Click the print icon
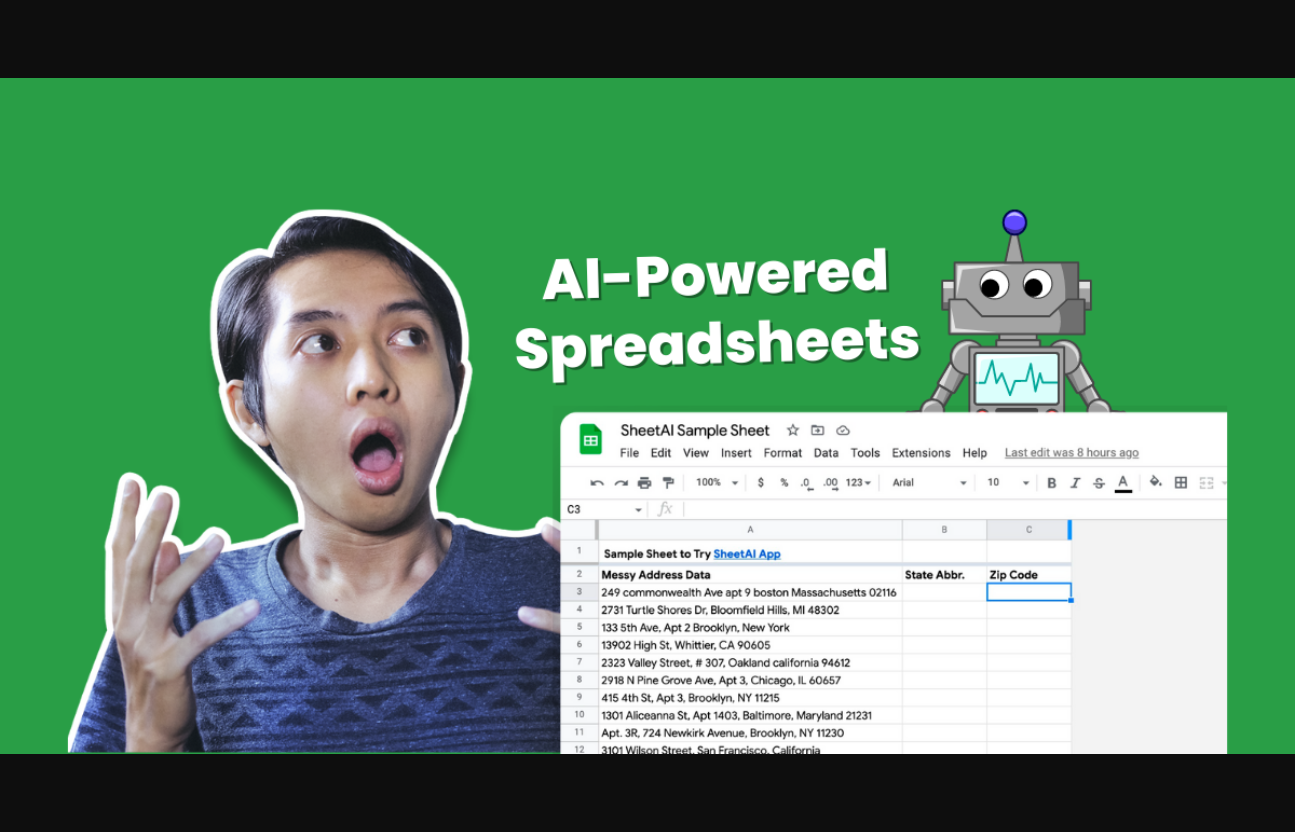This screenshot has height=832, width=1295. pyautogui.click(x=645, y=483)
